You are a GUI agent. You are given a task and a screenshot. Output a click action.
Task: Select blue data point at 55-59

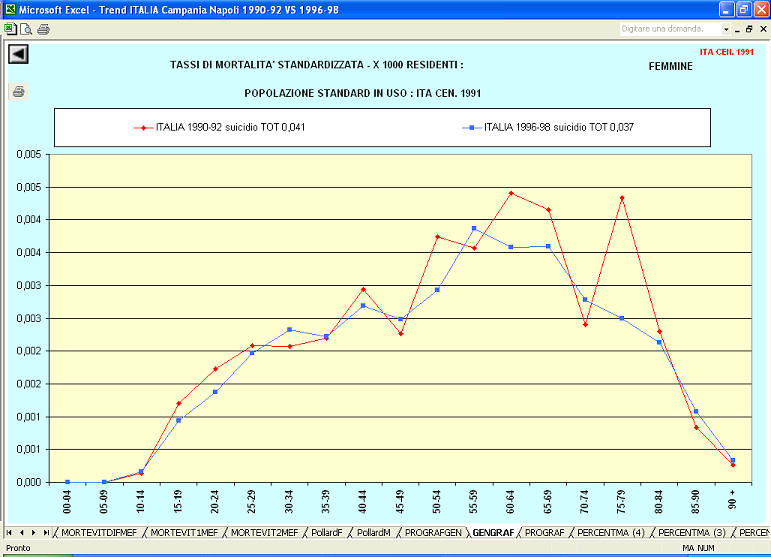point(474,228)
